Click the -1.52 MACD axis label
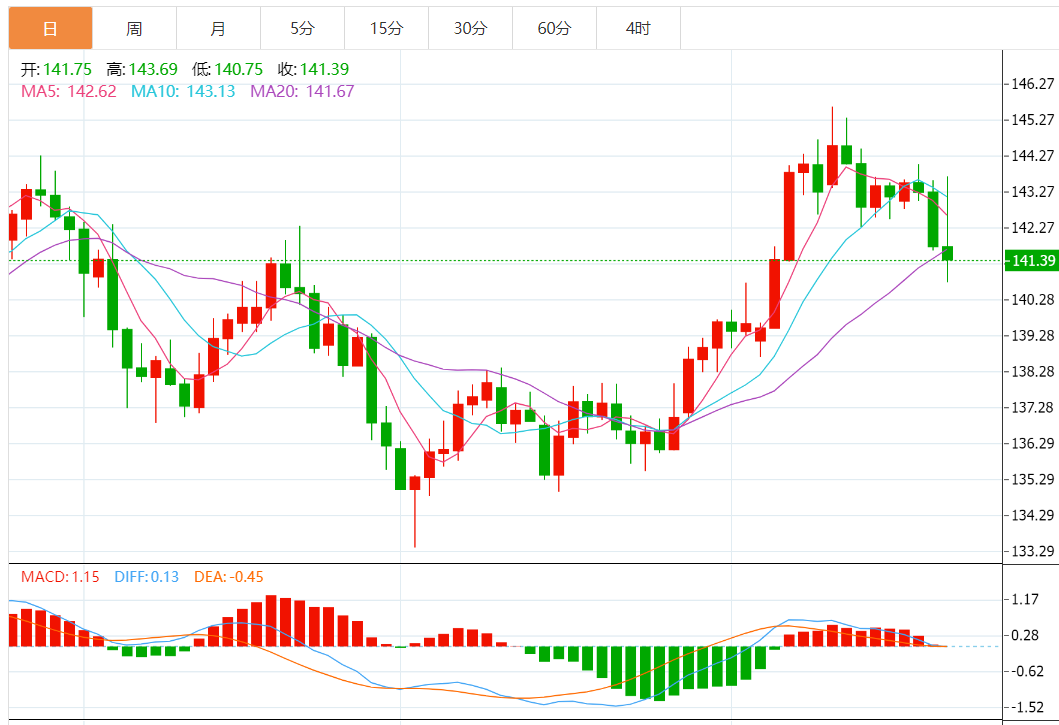 click(1027, 707)
